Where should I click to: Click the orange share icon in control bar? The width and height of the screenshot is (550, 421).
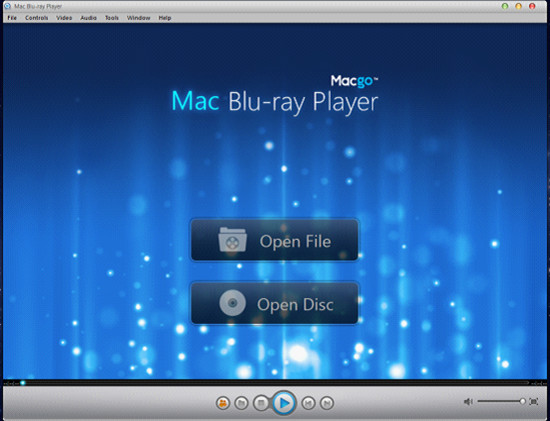[x=223, y=403]
